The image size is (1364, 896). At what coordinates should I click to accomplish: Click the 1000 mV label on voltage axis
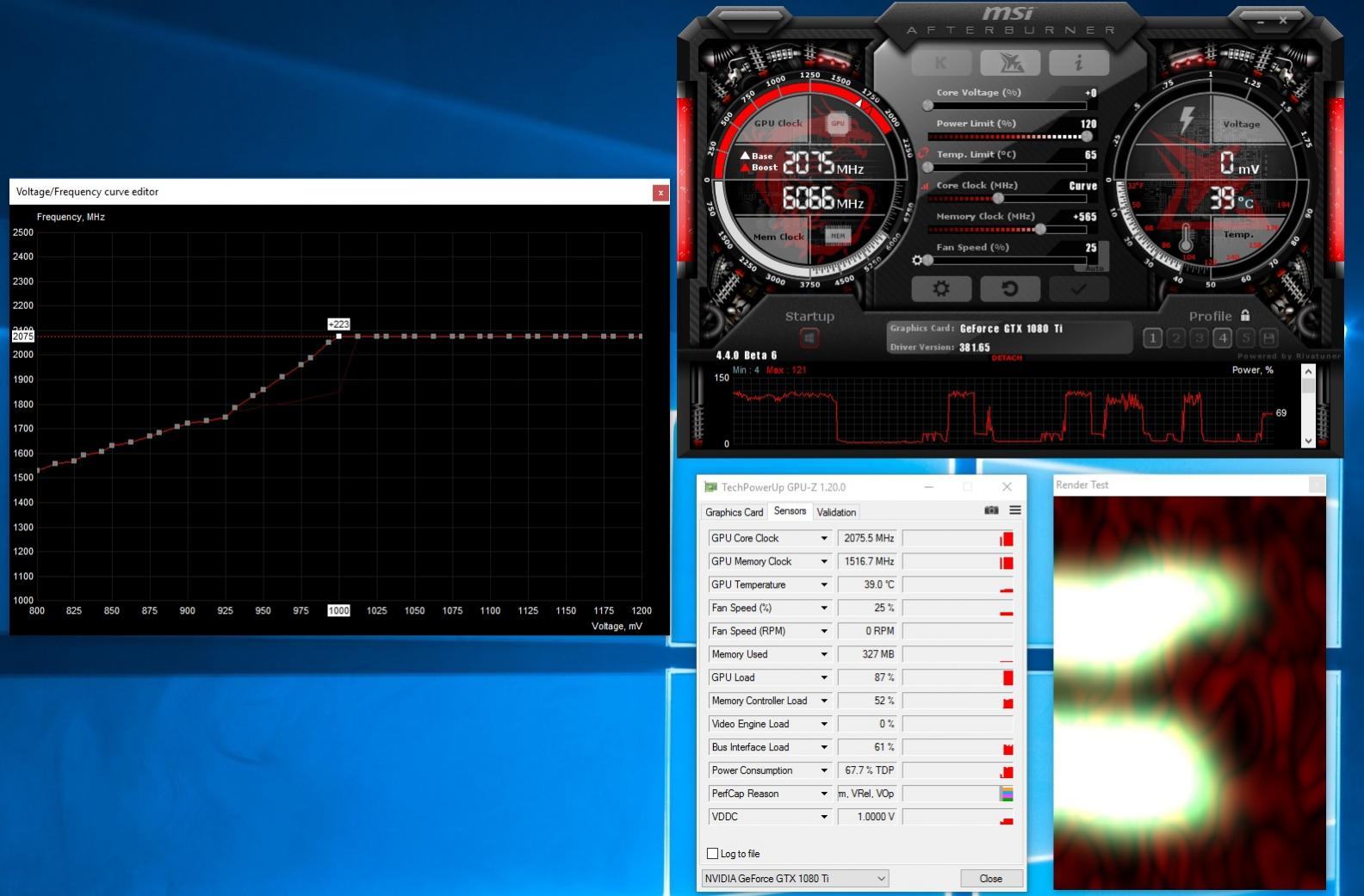[x=338, y=610]
